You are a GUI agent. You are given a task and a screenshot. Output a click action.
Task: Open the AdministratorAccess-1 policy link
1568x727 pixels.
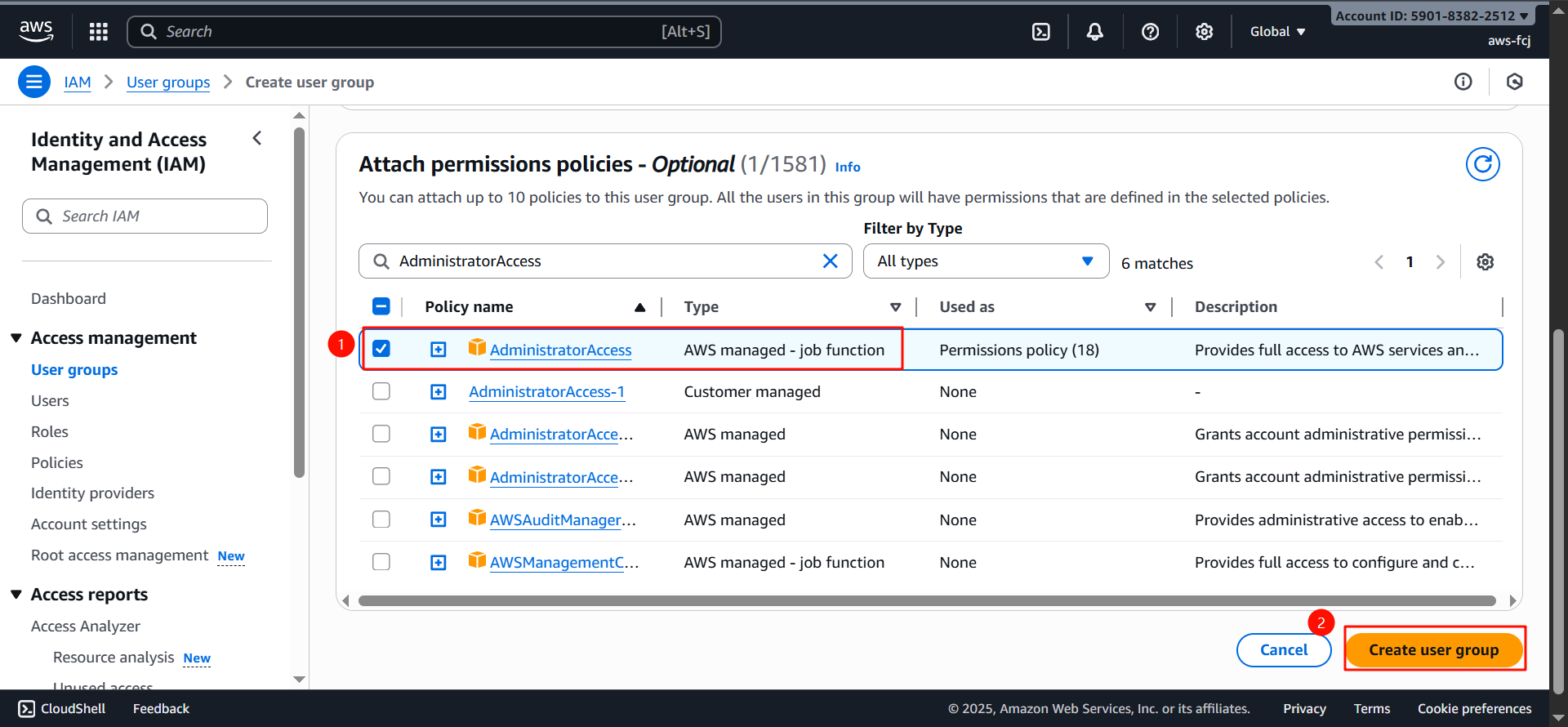point(547,392)
